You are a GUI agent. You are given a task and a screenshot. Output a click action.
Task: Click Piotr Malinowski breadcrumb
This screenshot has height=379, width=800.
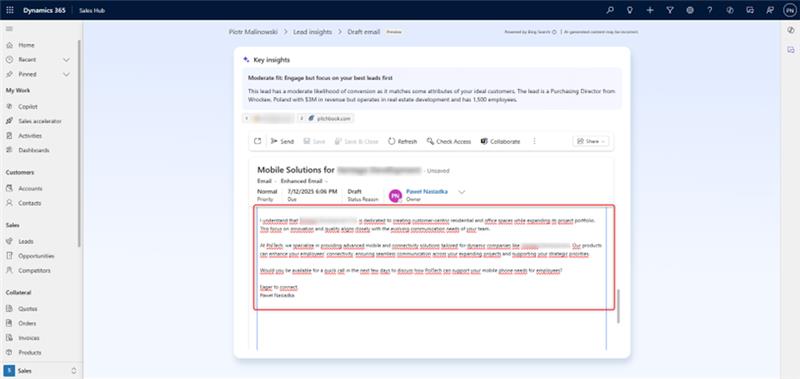click(x=253, y=32)
